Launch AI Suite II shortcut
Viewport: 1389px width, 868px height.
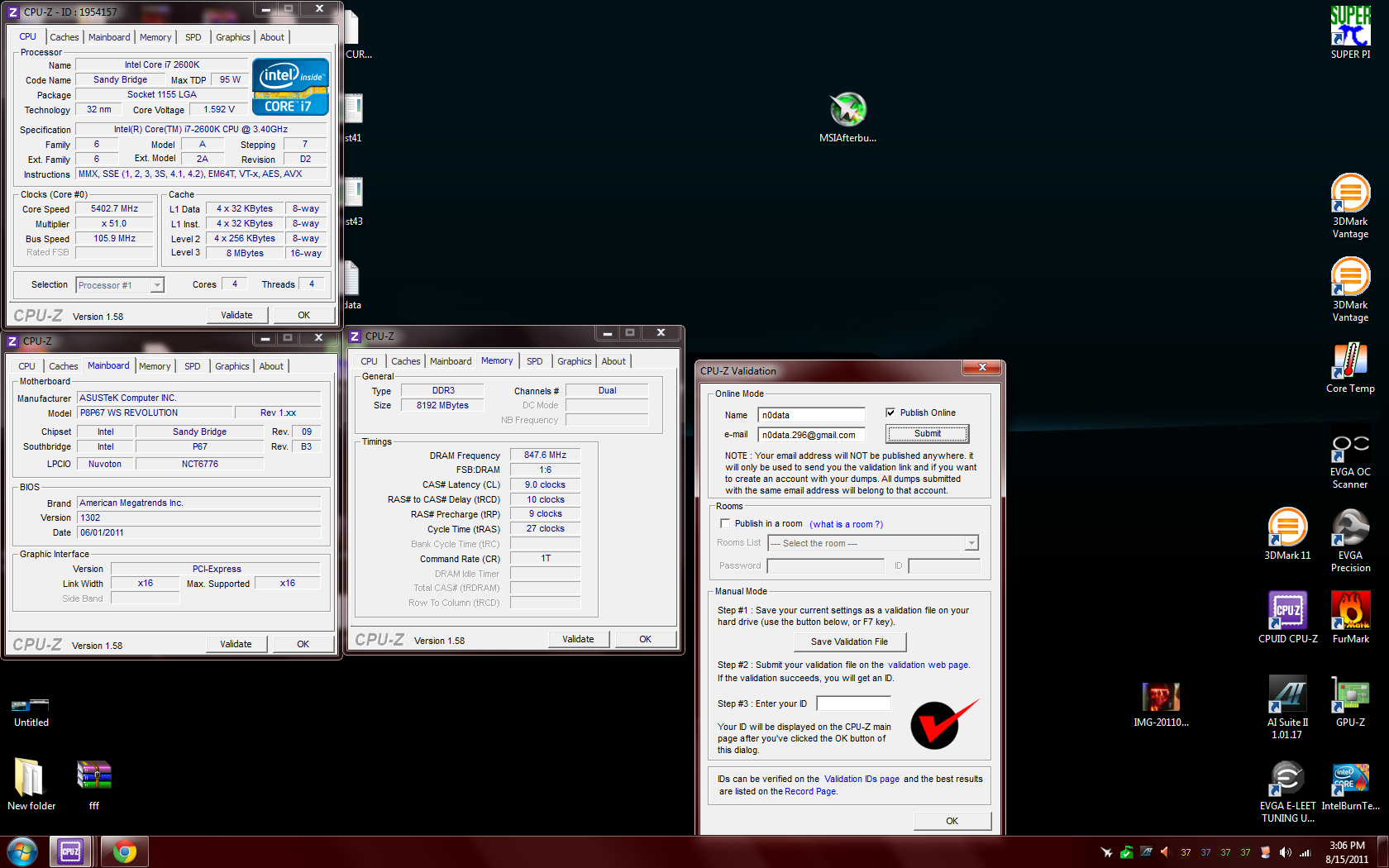[x=1287, y=707]
